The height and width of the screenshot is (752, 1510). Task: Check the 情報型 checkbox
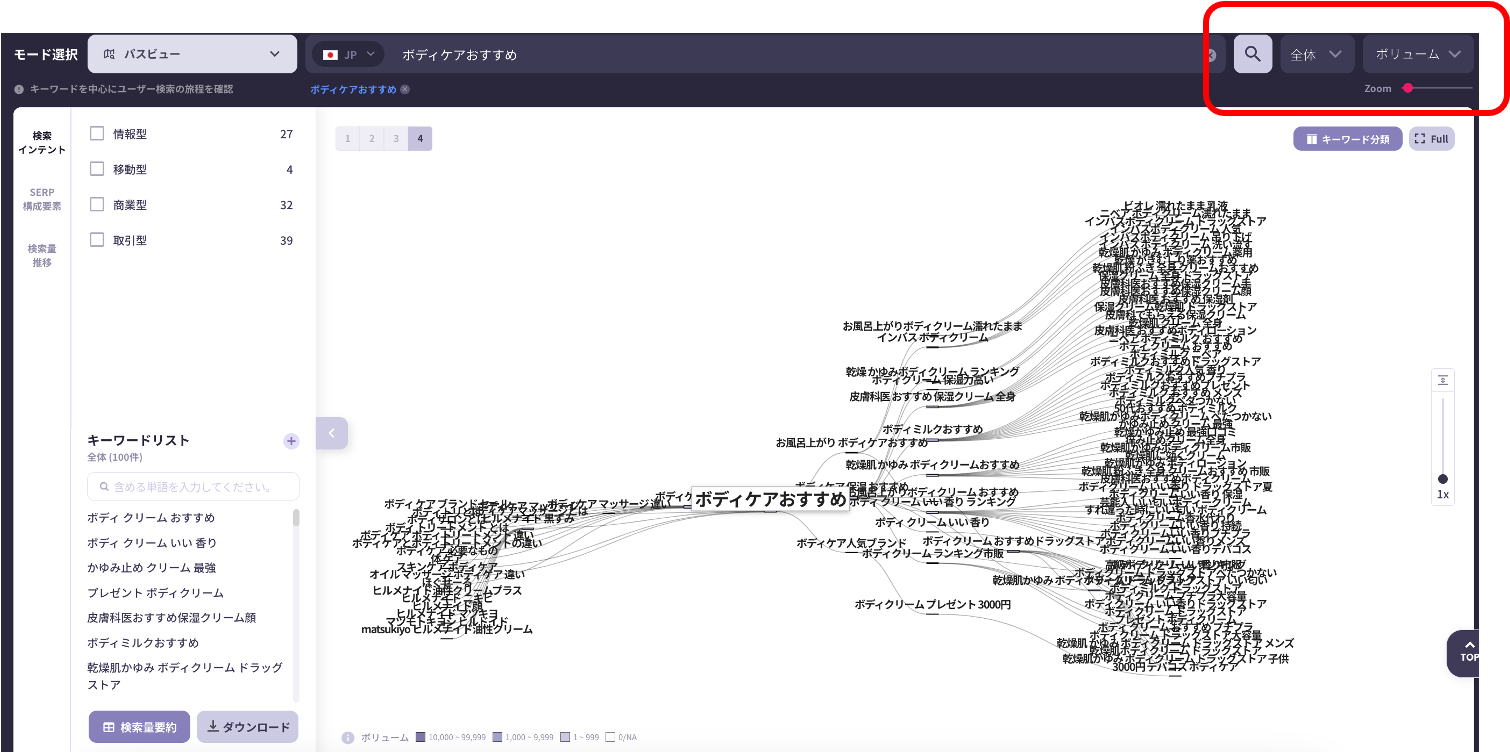pos(97,134)
